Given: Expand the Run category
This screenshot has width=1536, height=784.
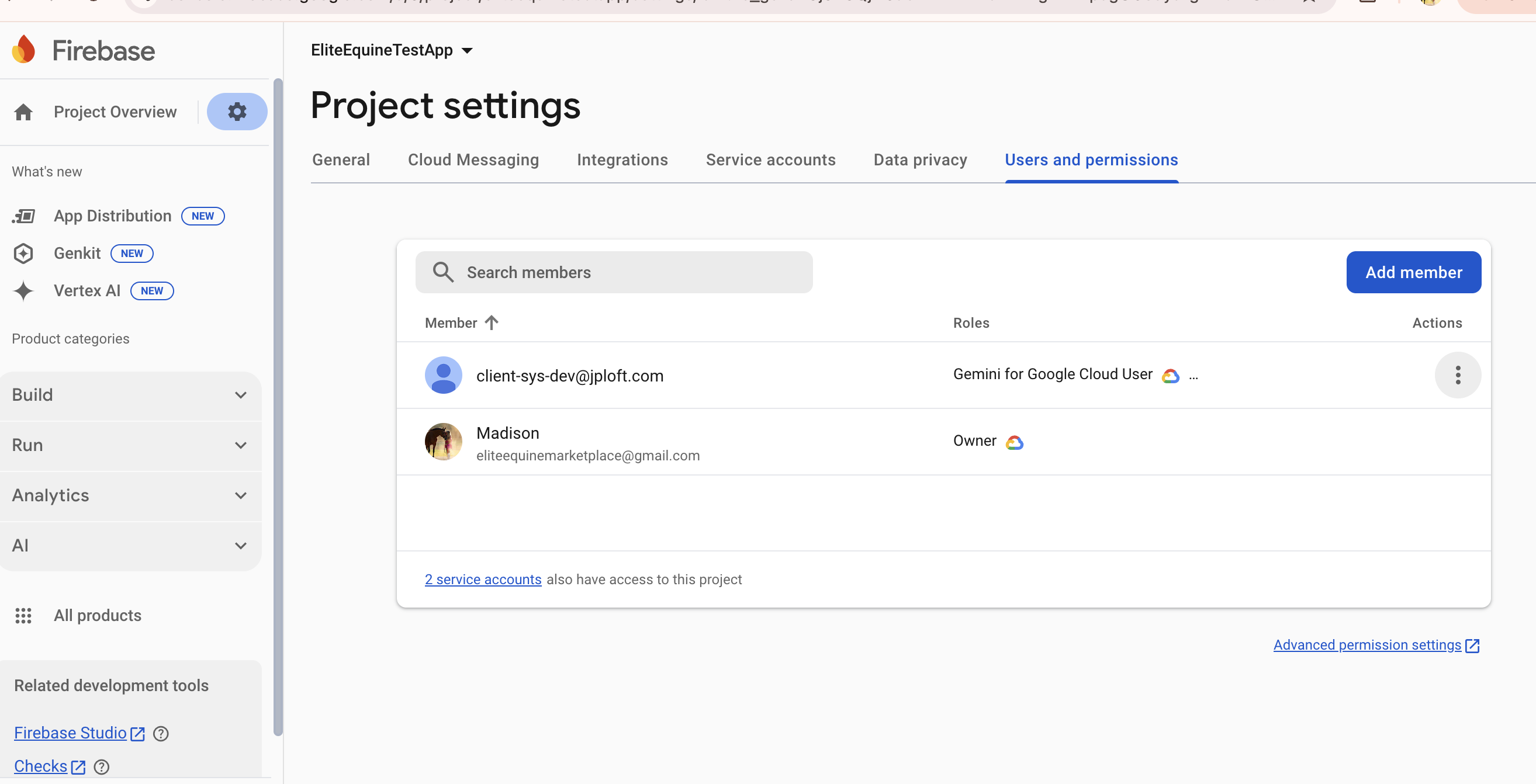Looking at the screenshot, I should 130,445.
